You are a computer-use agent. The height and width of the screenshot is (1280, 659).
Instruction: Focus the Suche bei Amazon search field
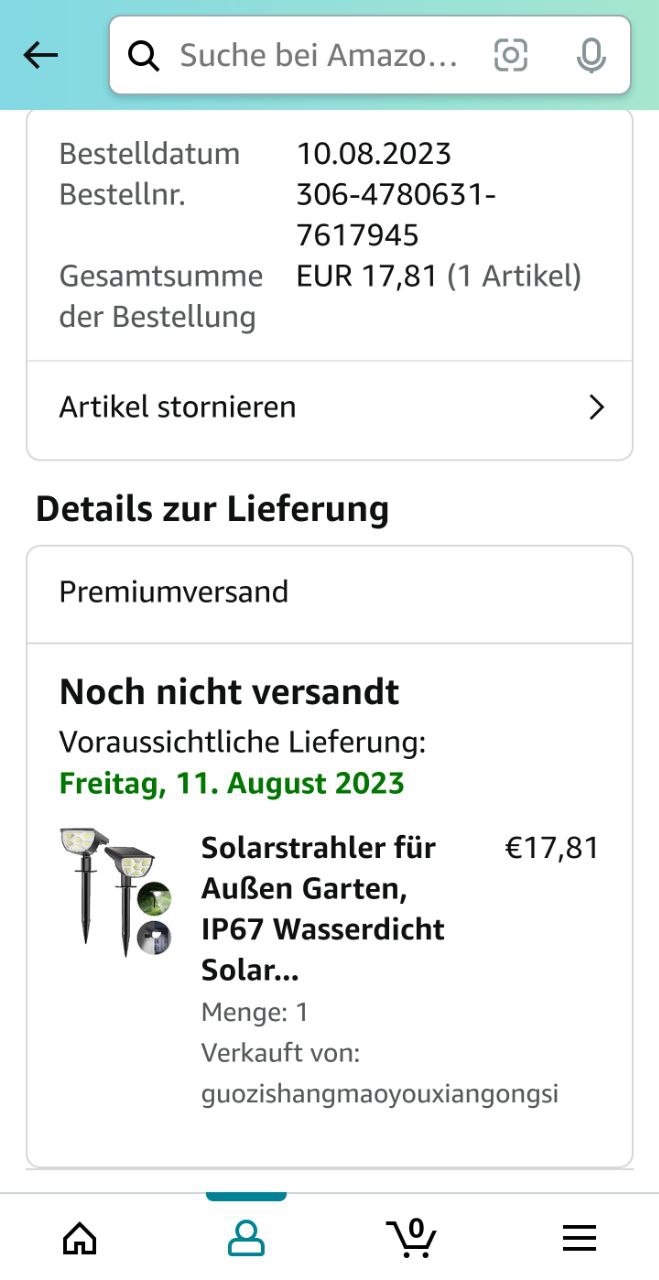point(319,56)
